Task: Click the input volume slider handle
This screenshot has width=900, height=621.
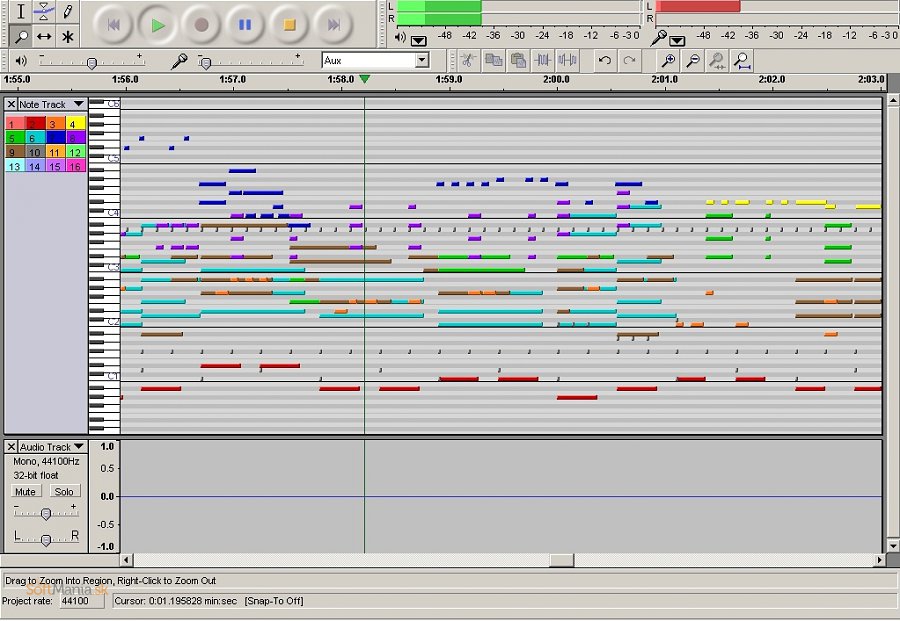Action: 206,63
